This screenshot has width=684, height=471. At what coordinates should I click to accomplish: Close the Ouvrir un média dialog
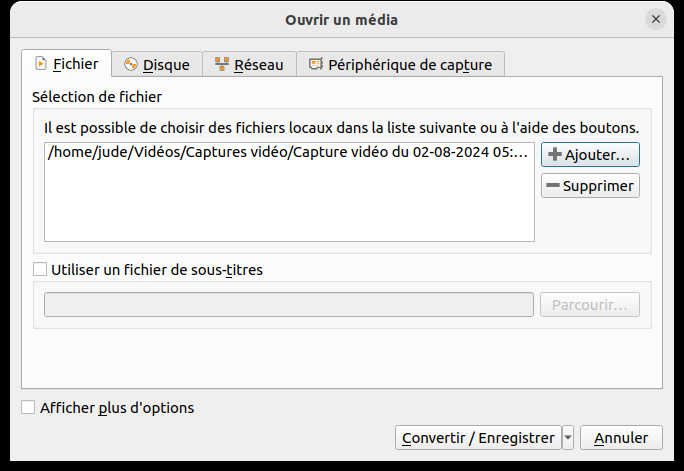(x=656, y=19)
